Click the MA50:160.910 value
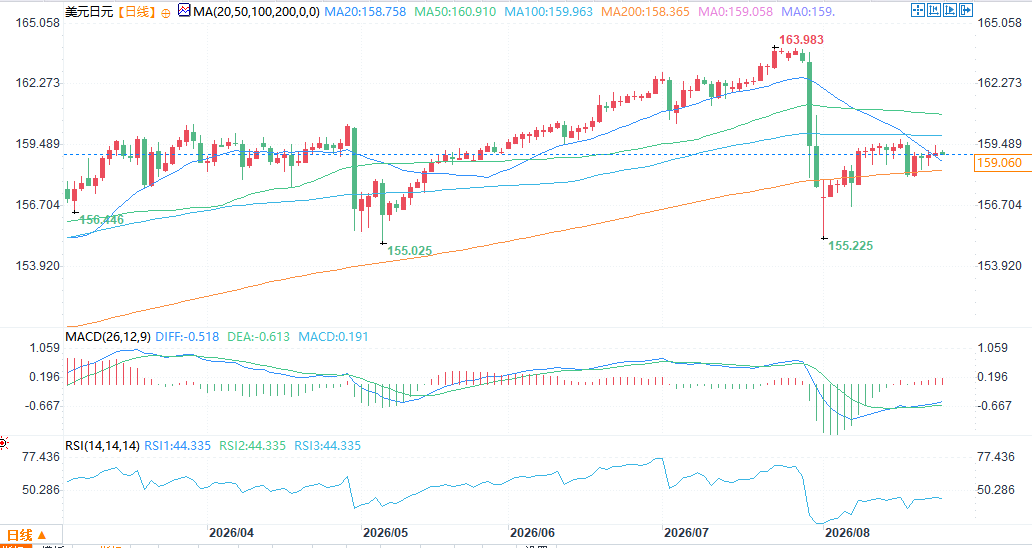This screenshot has width=1032, height=548. coord(455,12)
